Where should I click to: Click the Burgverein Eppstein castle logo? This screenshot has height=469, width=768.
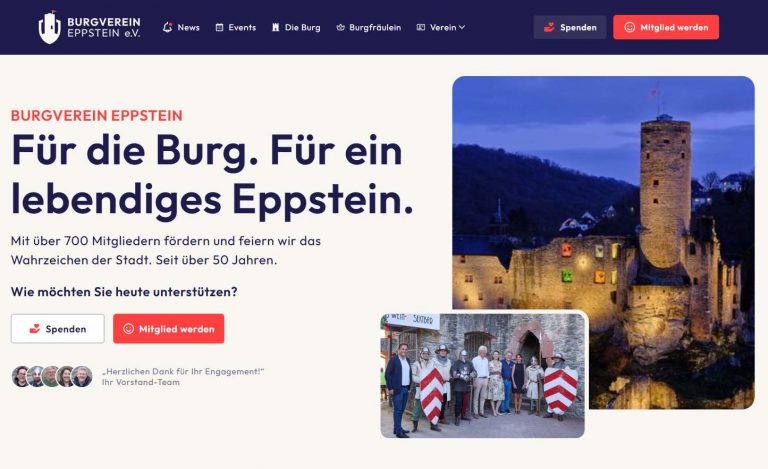point(49,27)
